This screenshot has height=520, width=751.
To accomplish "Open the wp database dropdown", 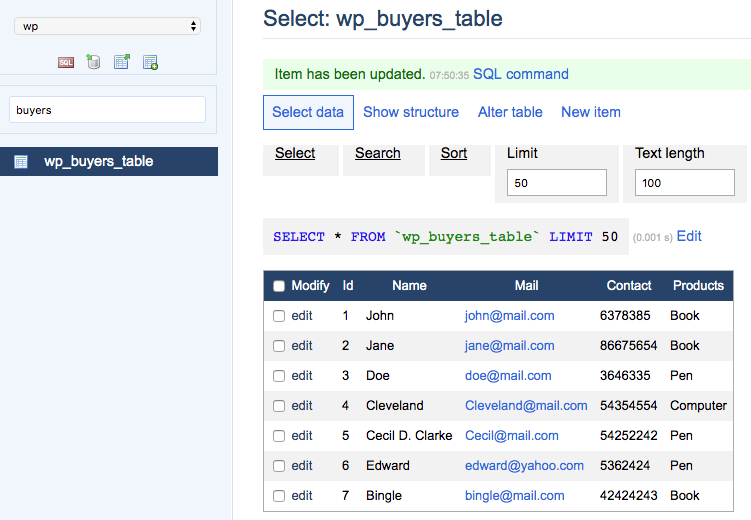I will pyautogui.click(x=107, y=26).
